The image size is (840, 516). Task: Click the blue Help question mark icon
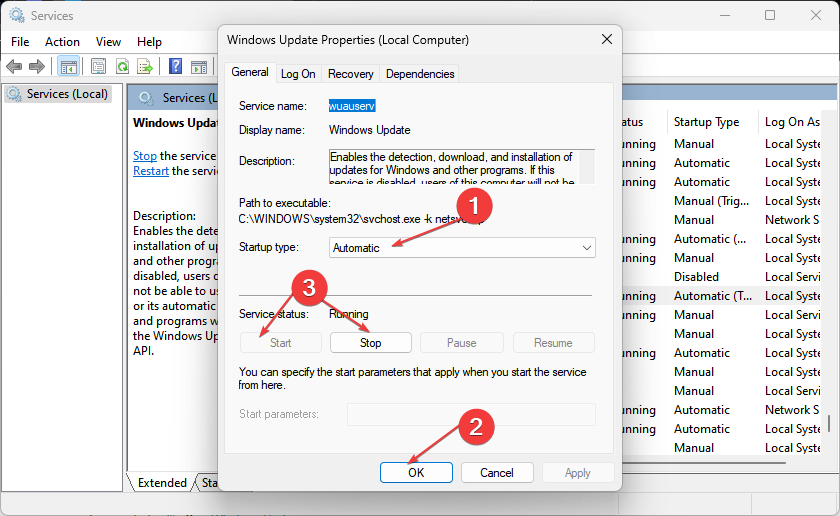[175, 66]
